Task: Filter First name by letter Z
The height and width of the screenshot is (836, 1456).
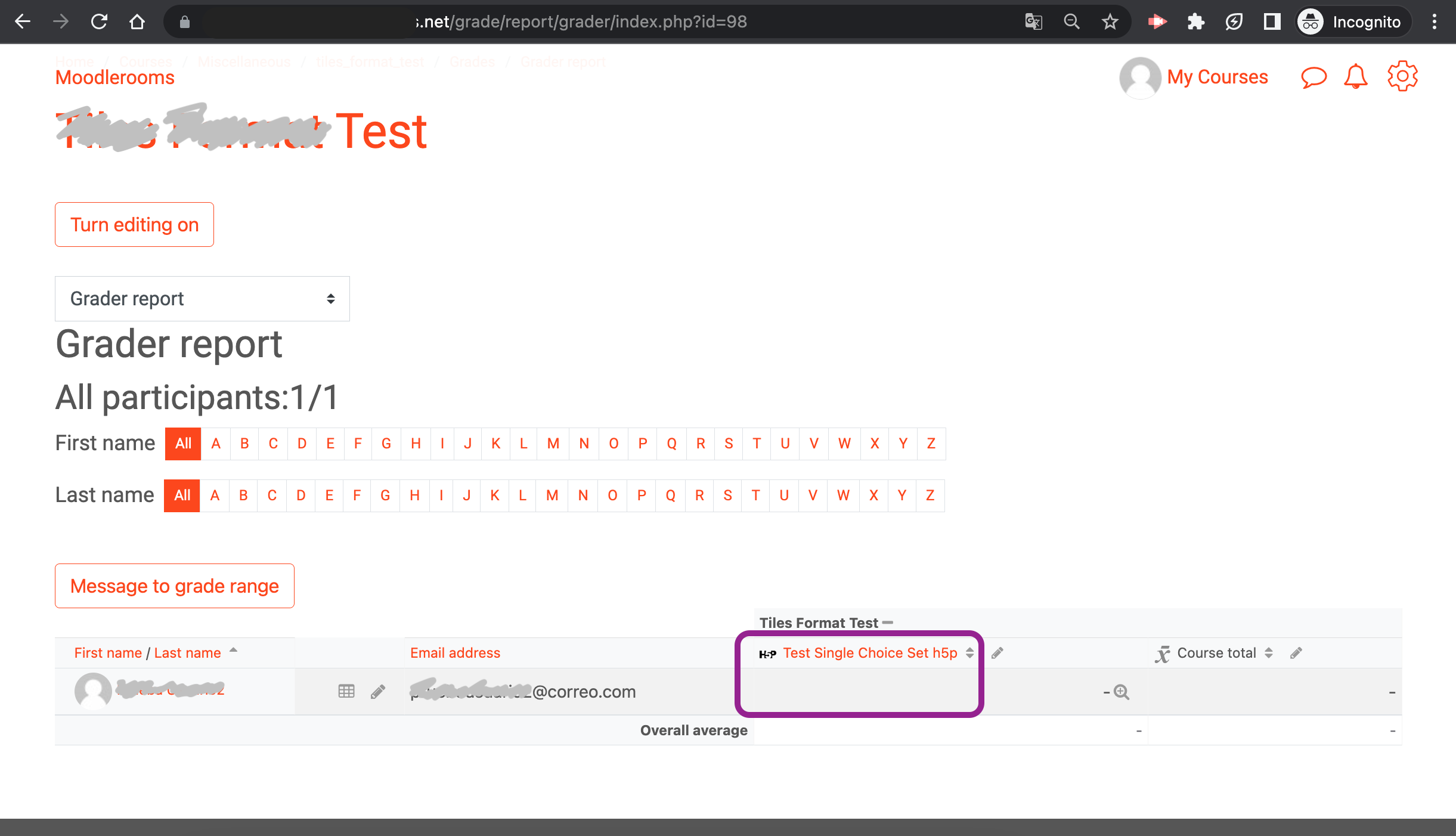Action: [931, 444]
